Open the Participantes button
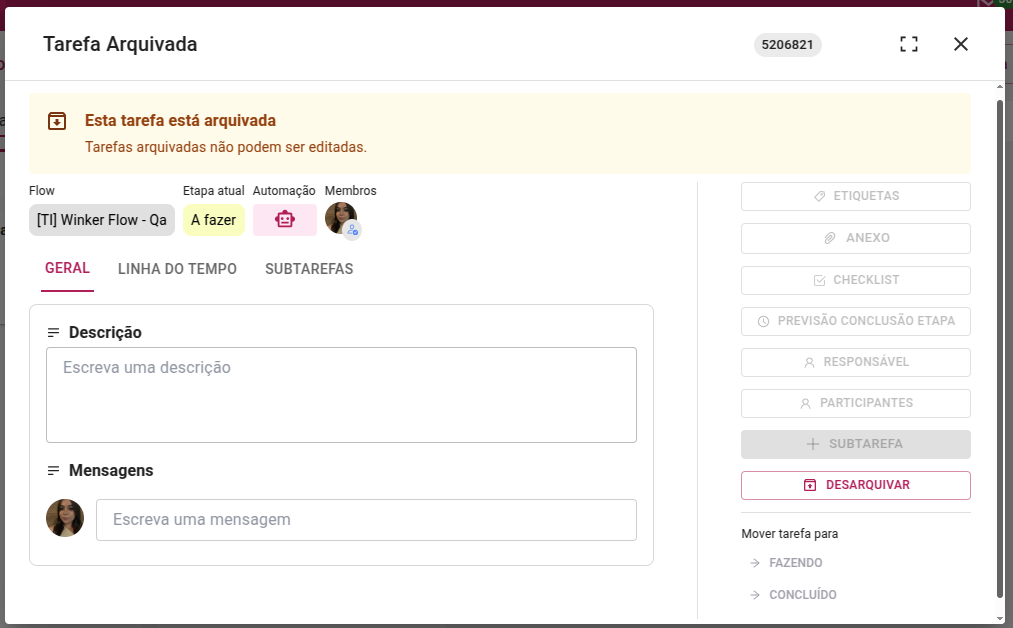This screenshot has width=1013, height=628. (855, 403)
